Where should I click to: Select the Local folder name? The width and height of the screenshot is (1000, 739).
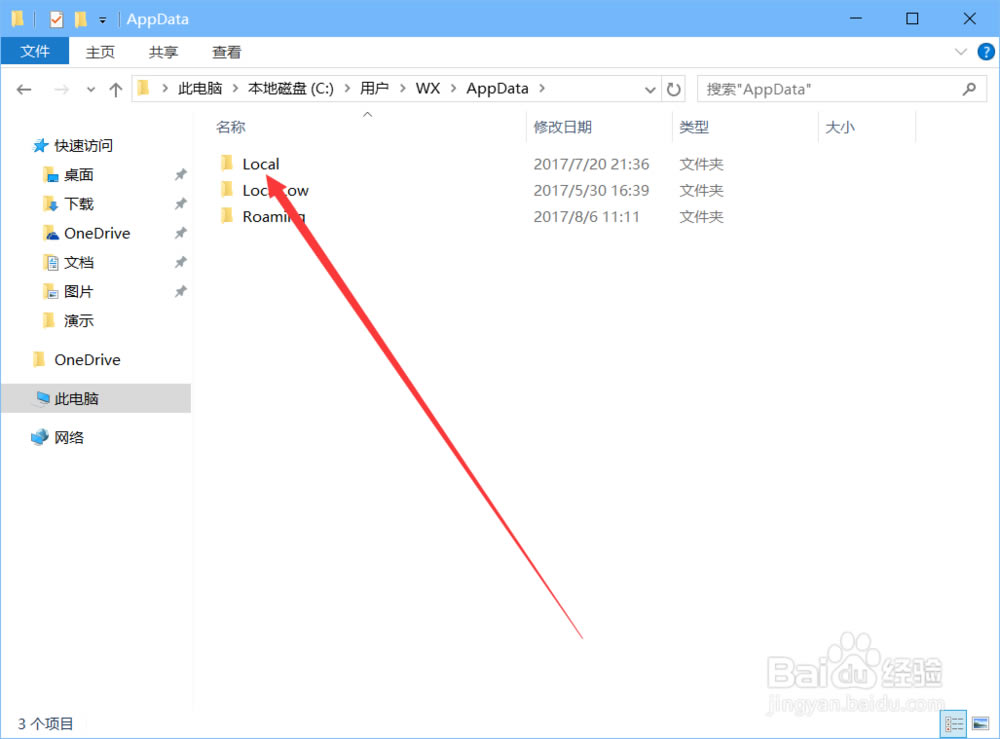point(261,164)
